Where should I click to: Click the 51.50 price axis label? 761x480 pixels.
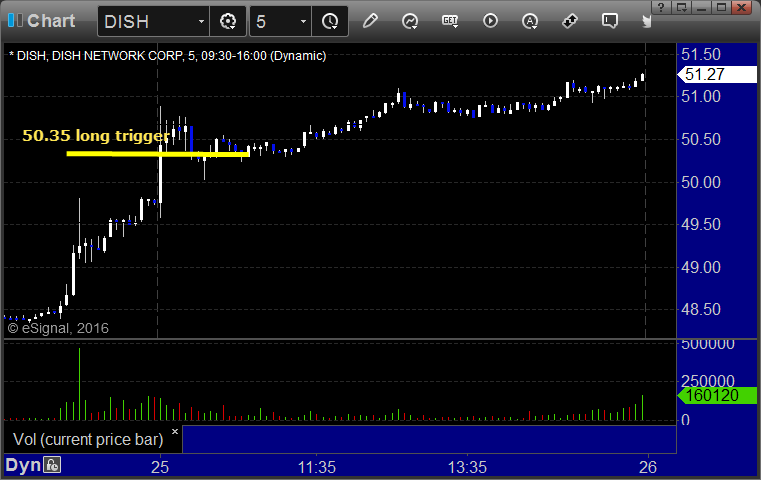point(701,54)
